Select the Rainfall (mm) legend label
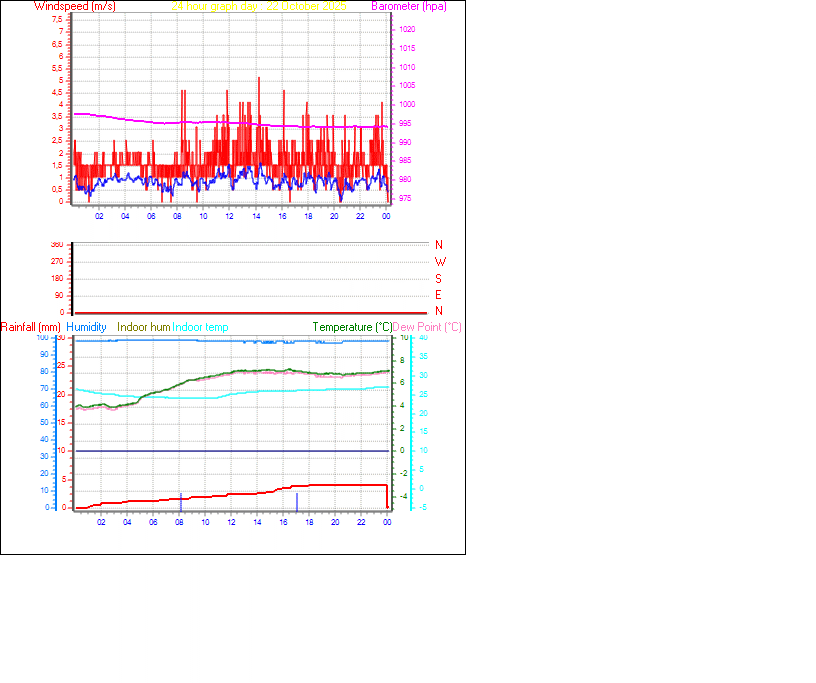 (x=33, y=327)
